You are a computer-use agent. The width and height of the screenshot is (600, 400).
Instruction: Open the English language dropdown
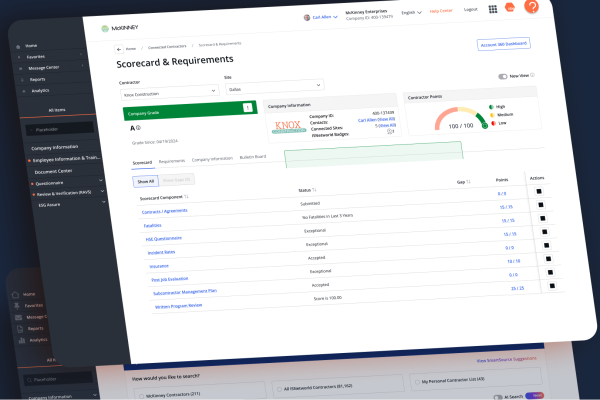coord(411,13)
